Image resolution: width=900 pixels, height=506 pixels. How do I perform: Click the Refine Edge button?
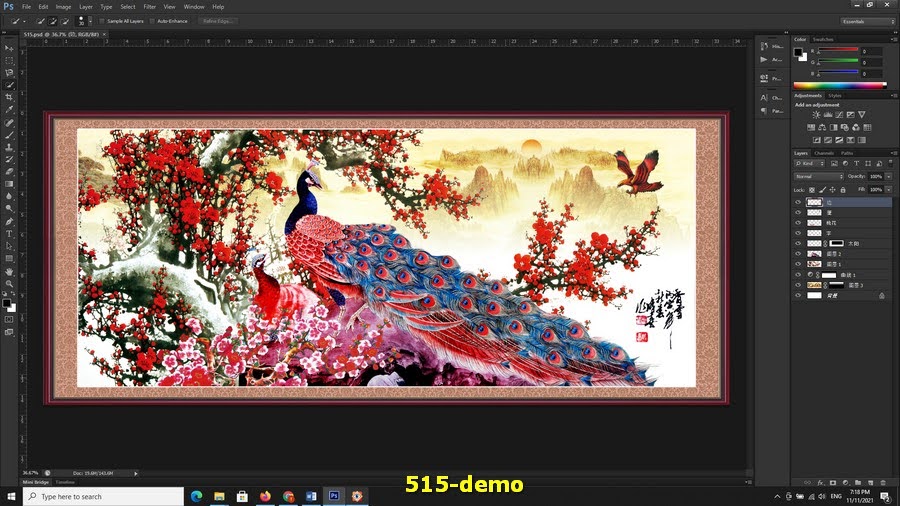[218, 21]
